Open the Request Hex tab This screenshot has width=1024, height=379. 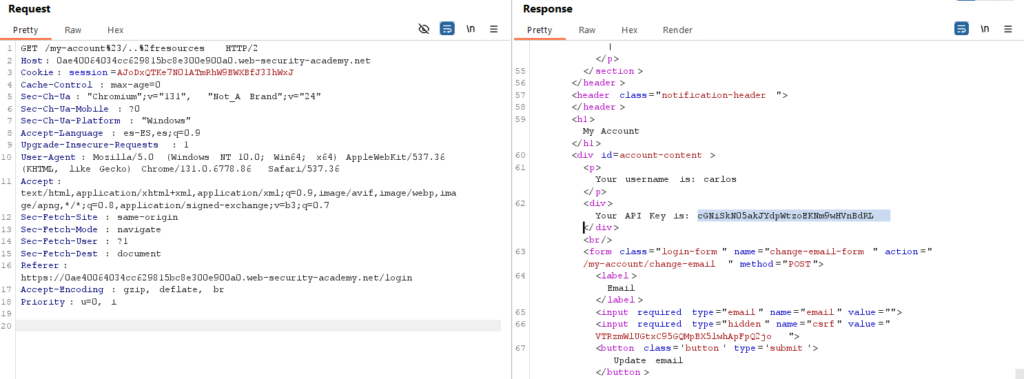point(116,30)
